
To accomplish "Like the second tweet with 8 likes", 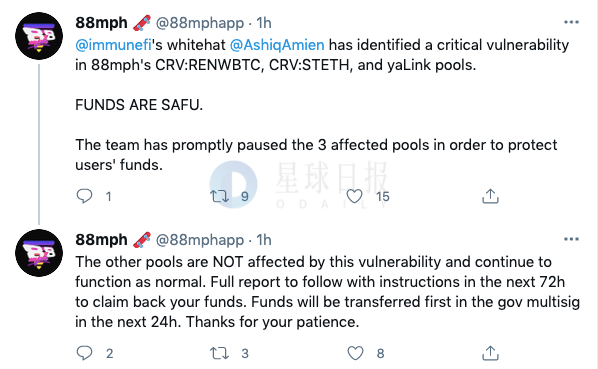I will click(355, 353).
